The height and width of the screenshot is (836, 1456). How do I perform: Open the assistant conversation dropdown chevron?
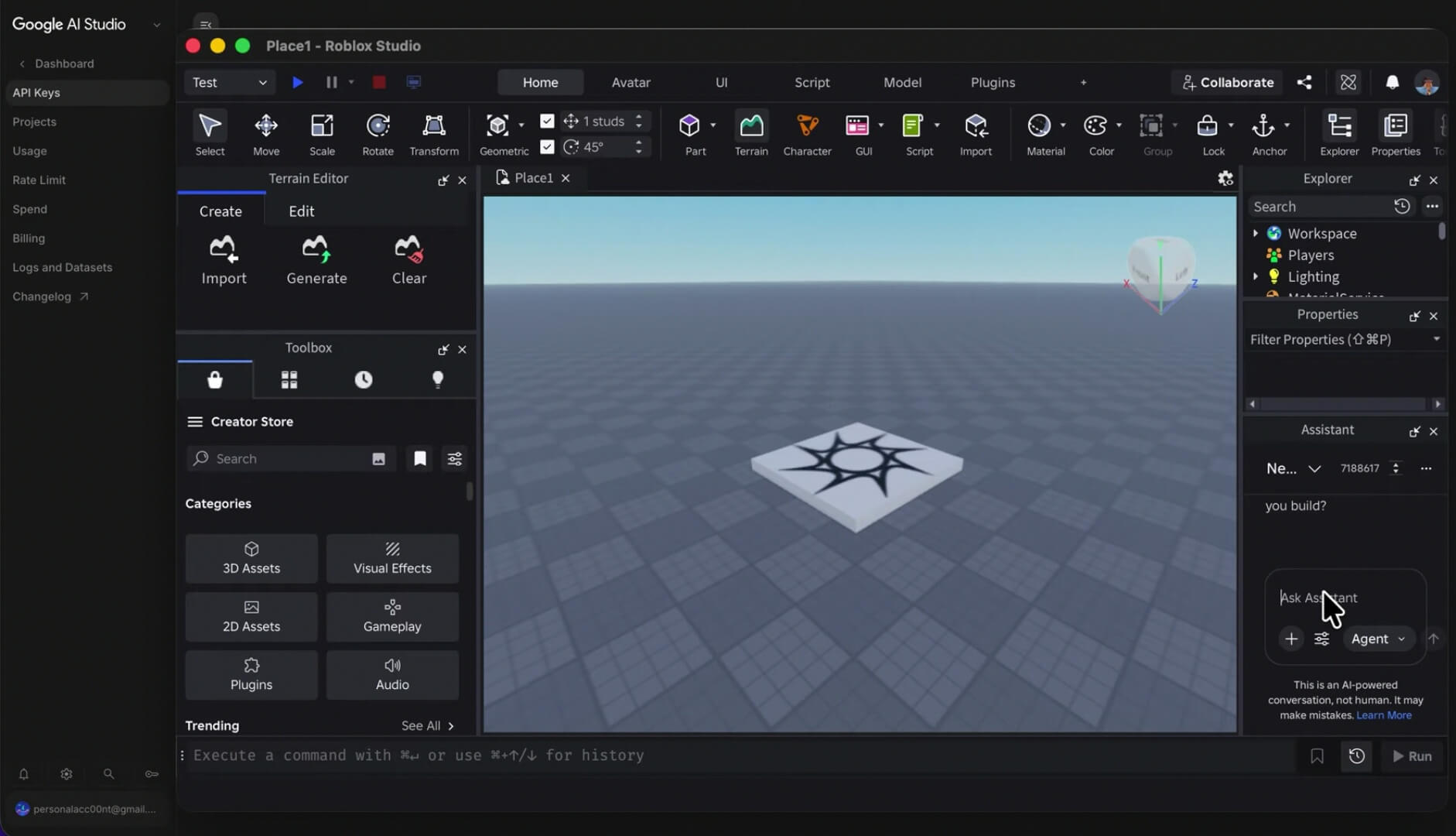point(1314,468)
